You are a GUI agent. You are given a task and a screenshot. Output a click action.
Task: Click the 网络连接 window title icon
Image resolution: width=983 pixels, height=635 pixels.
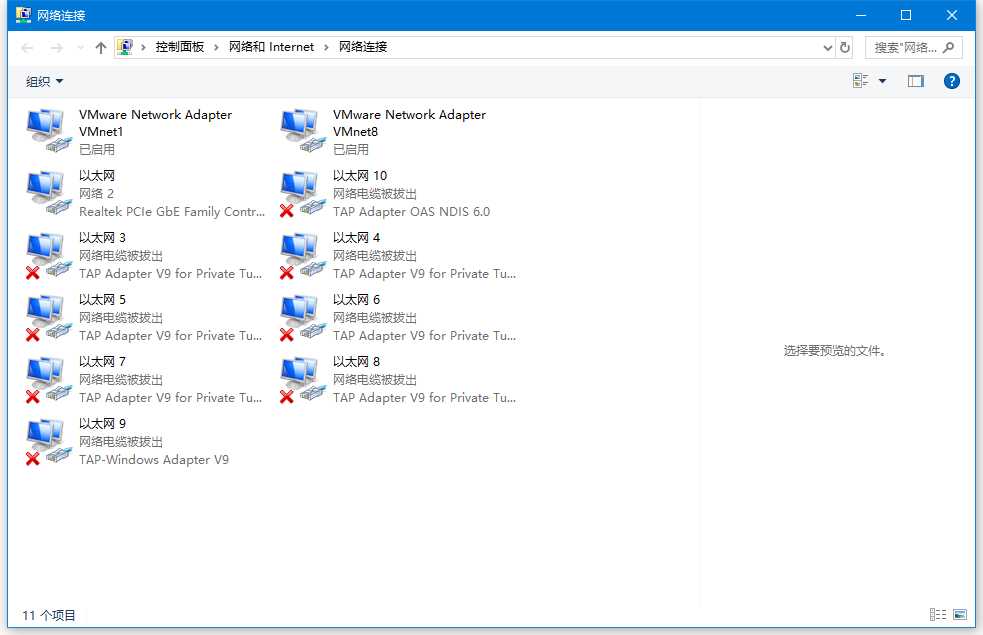tap(23, 15)
